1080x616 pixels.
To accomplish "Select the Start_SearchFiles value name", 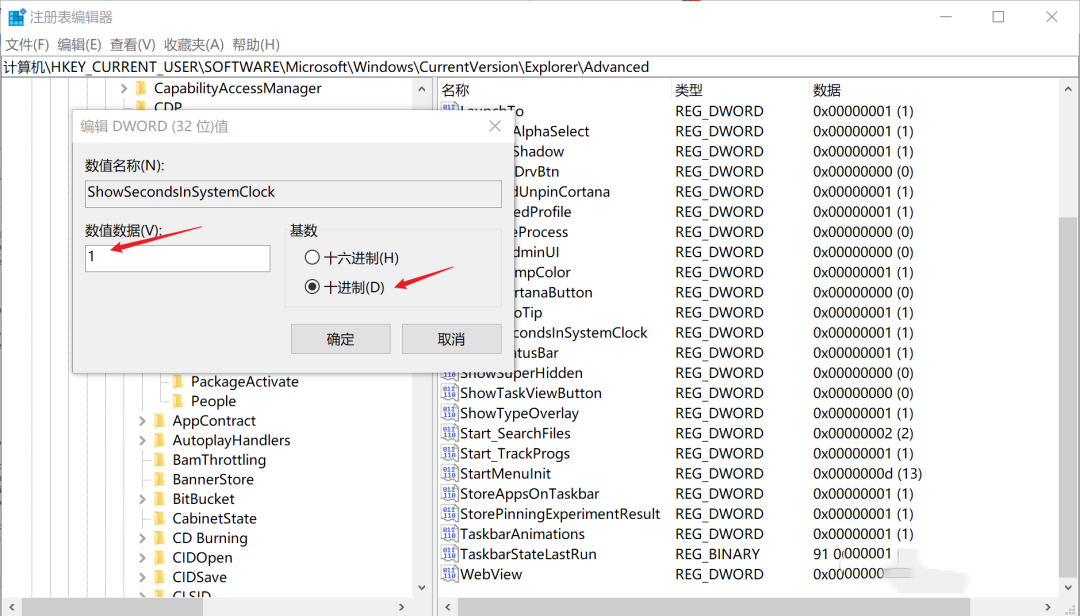I will 515,433.
